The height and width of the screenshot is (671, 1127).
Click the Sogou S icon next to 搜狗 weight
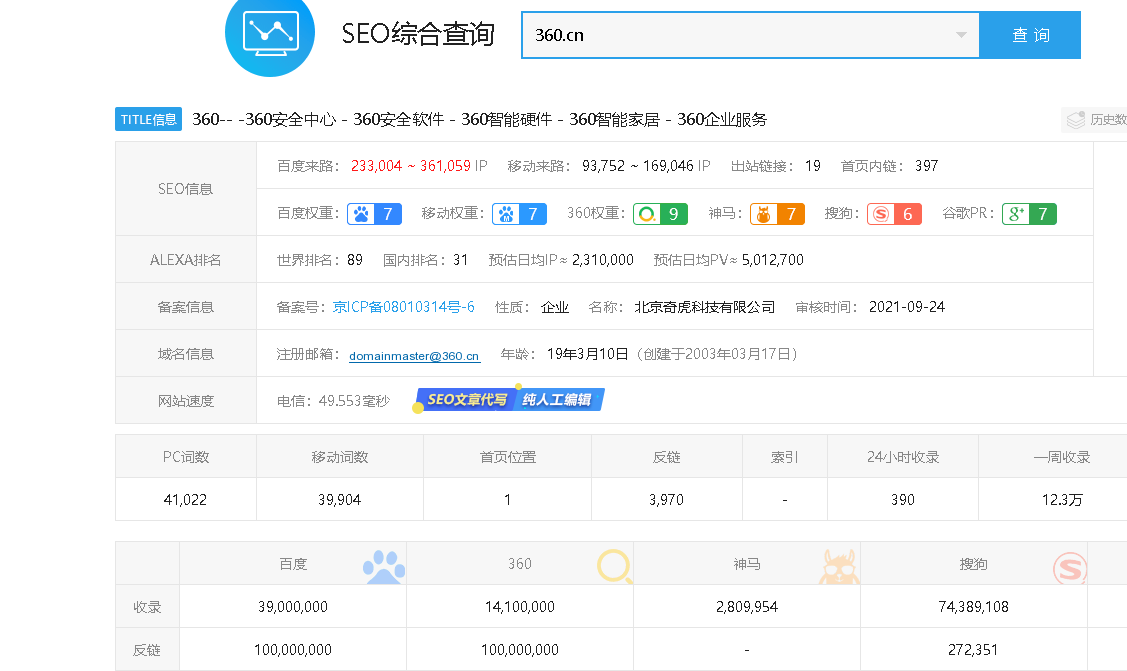click(x=880, y=214)
